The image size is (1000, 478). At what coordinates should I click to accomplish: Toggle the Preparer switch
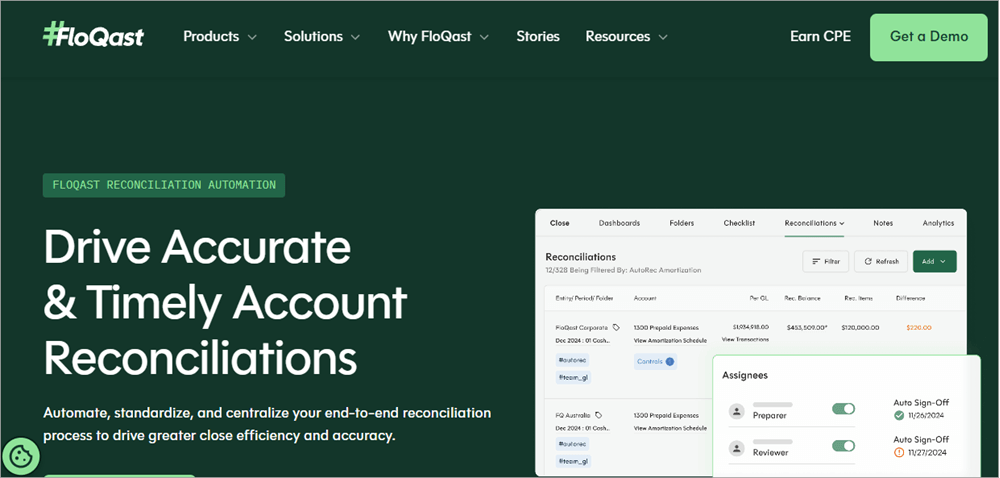(843, 409)
